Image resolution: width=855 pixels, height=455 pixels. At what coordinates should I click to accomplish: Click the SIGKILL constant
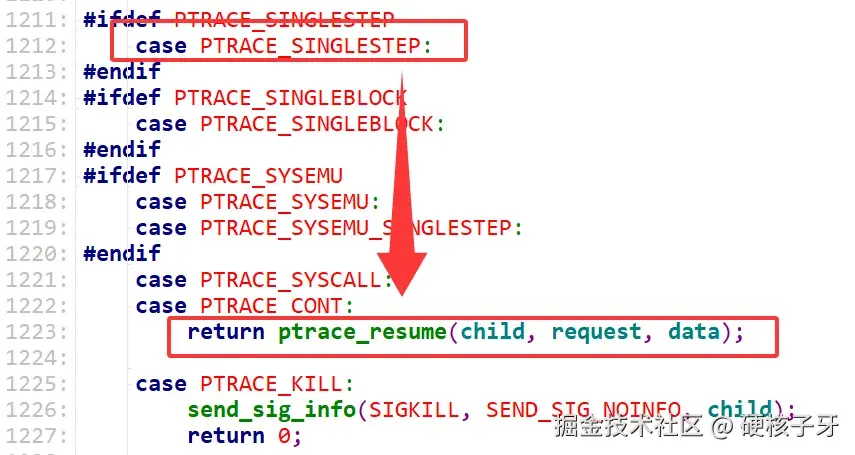click(414, 410)
